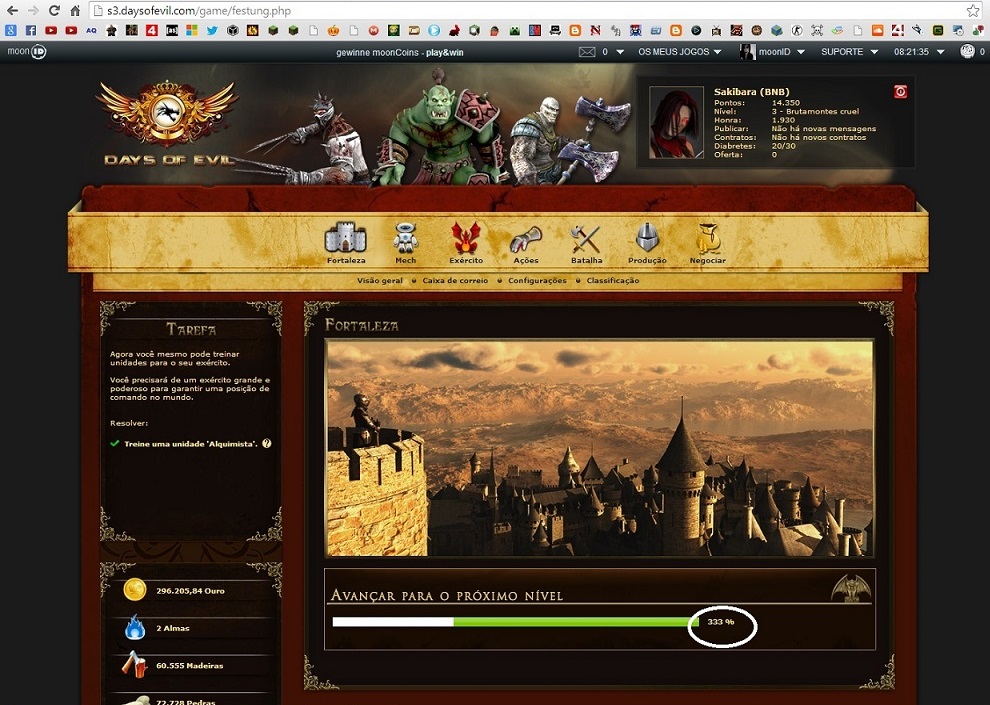Click the Fortaleza castle landscape image

pos(599,448)
